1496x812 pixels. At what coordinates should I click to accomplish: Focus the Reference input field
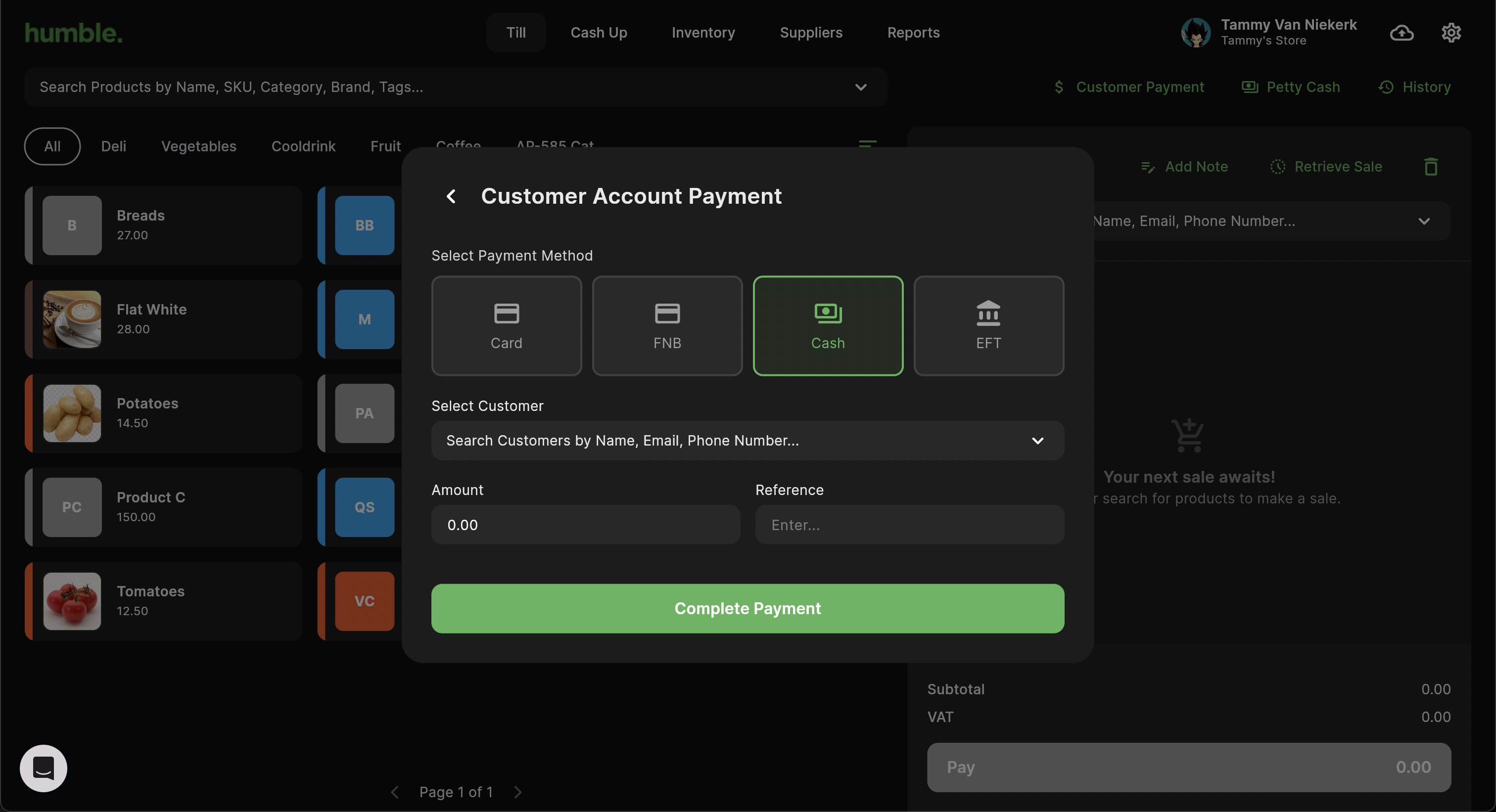(x=909, y=525)
